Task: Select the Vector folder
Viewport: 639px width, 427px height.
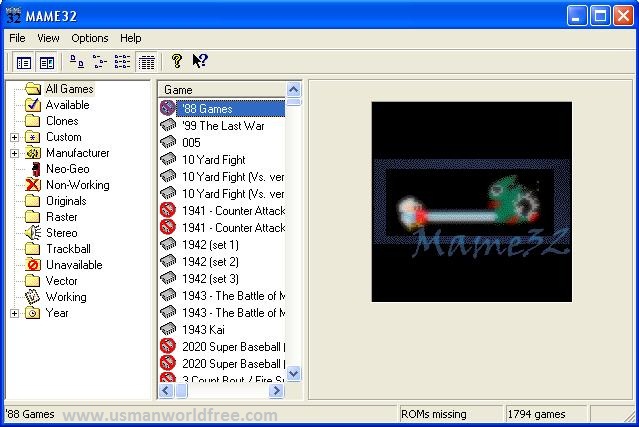Action: click(61, 281)
